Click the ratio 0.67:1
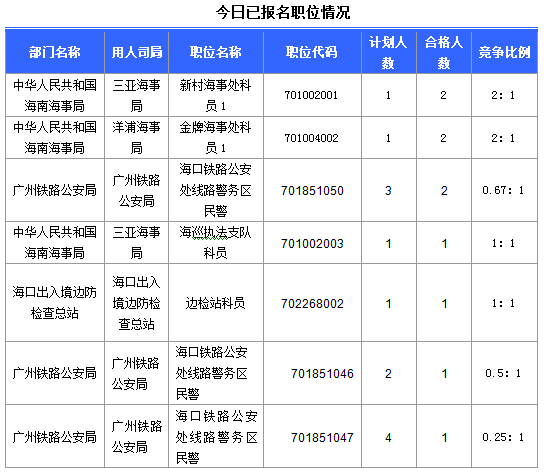The image size is (548, 475). (x=503, y=190)
